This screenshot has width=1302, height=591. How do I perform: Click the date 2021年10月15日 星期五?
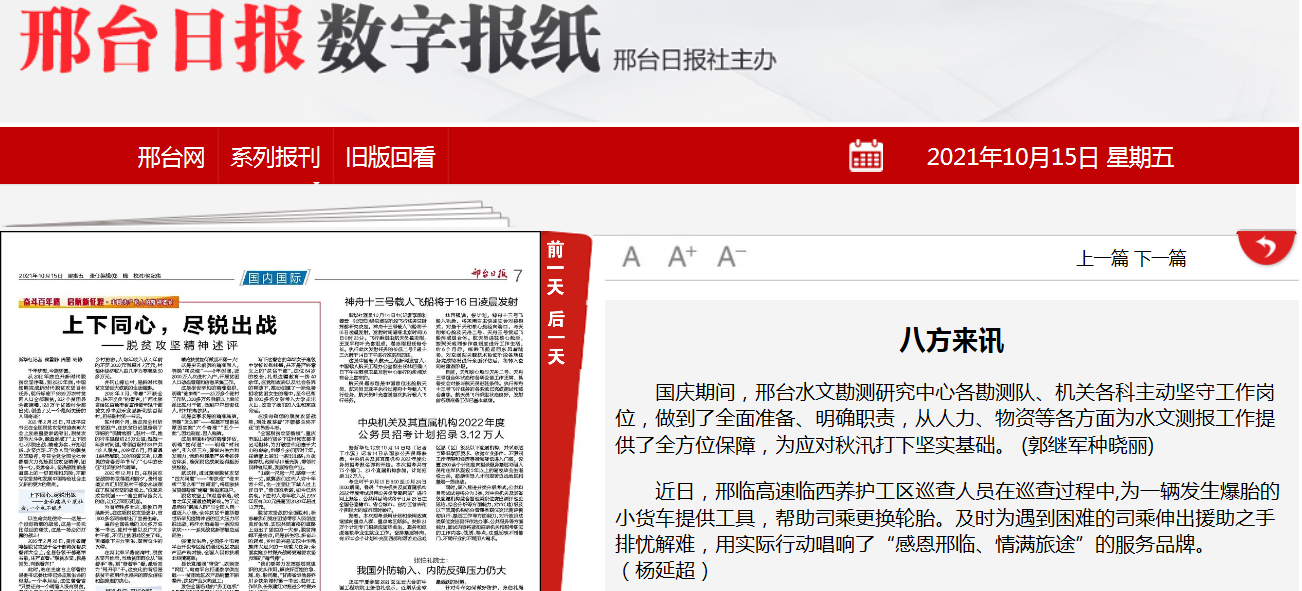click(1050, 157)
